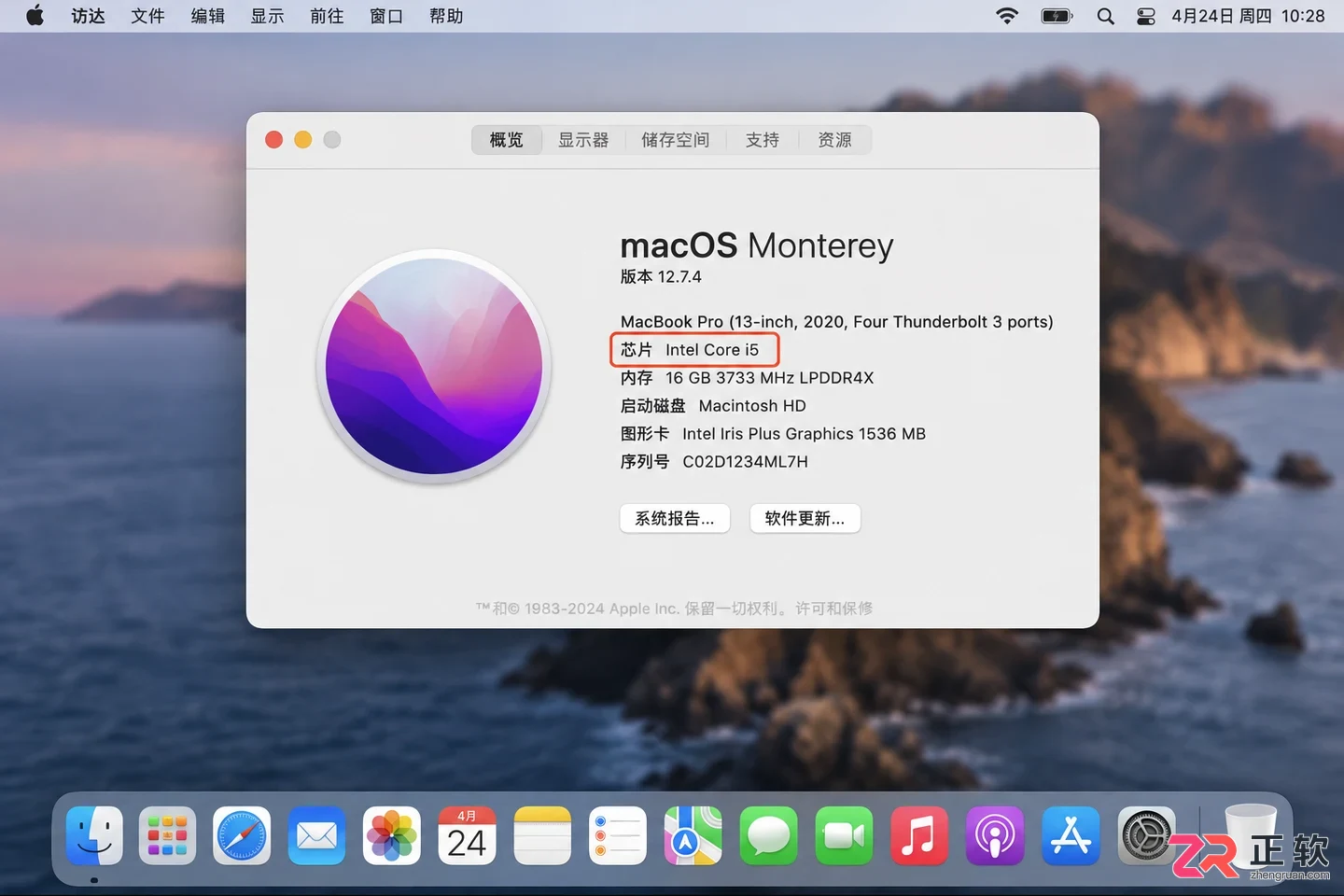Click the serial number C02D1234ML7H
Screen dimensions: 1344x896
click(x=746, y=462)
